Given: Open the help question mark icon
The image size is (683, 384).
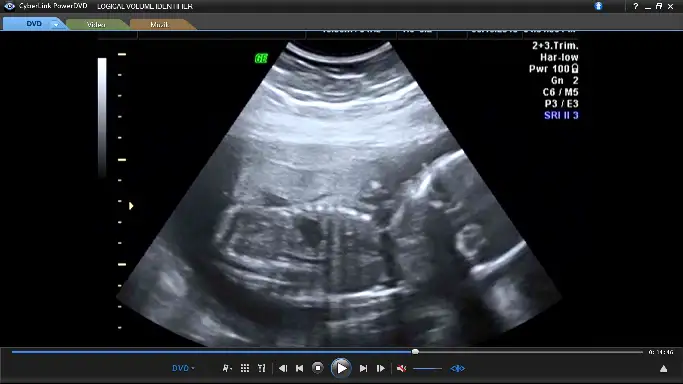Looking at the screenshot, I should [x=636, y=6].
